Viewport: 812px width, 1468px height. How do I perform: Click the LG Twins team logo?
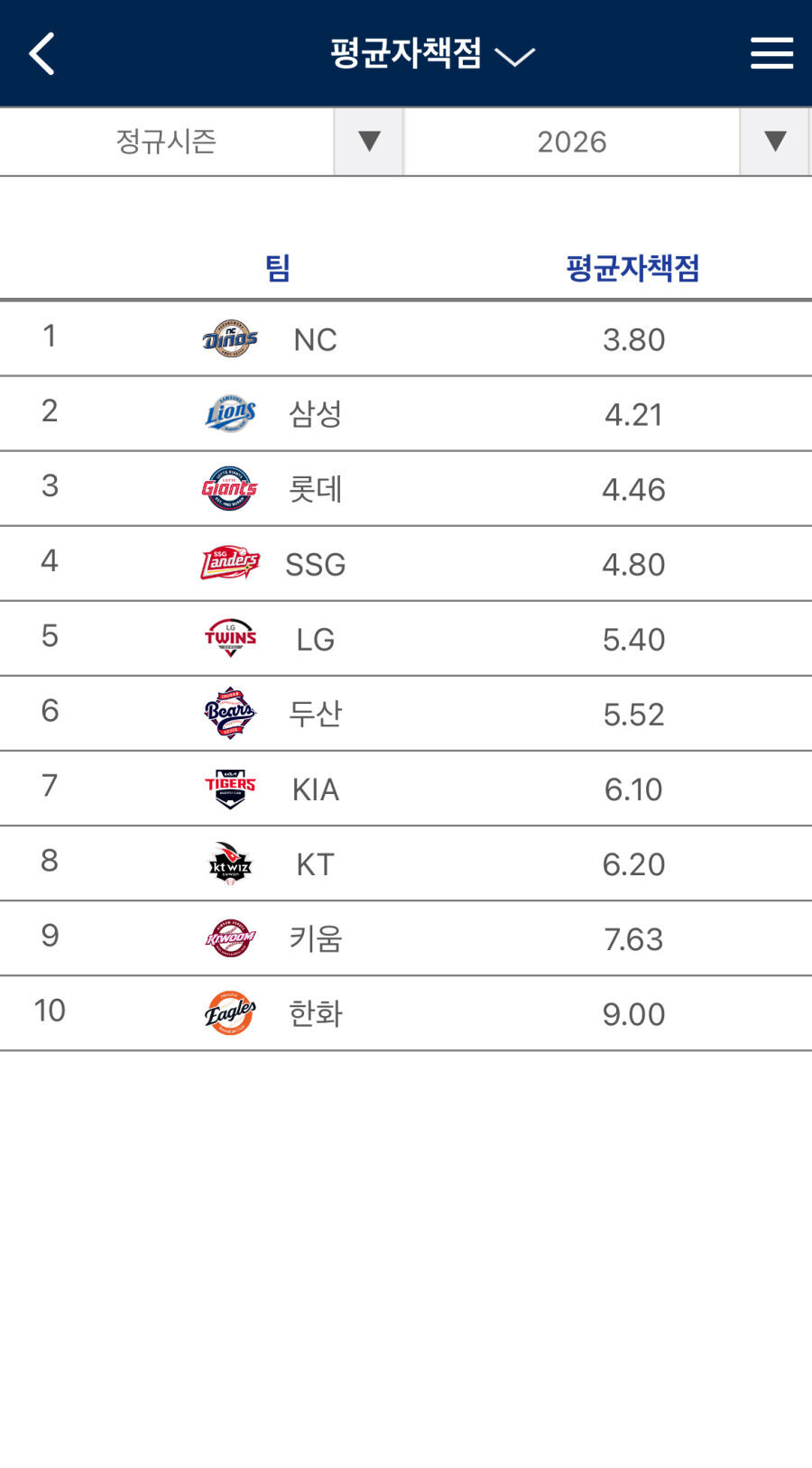[x=230, y=639]
